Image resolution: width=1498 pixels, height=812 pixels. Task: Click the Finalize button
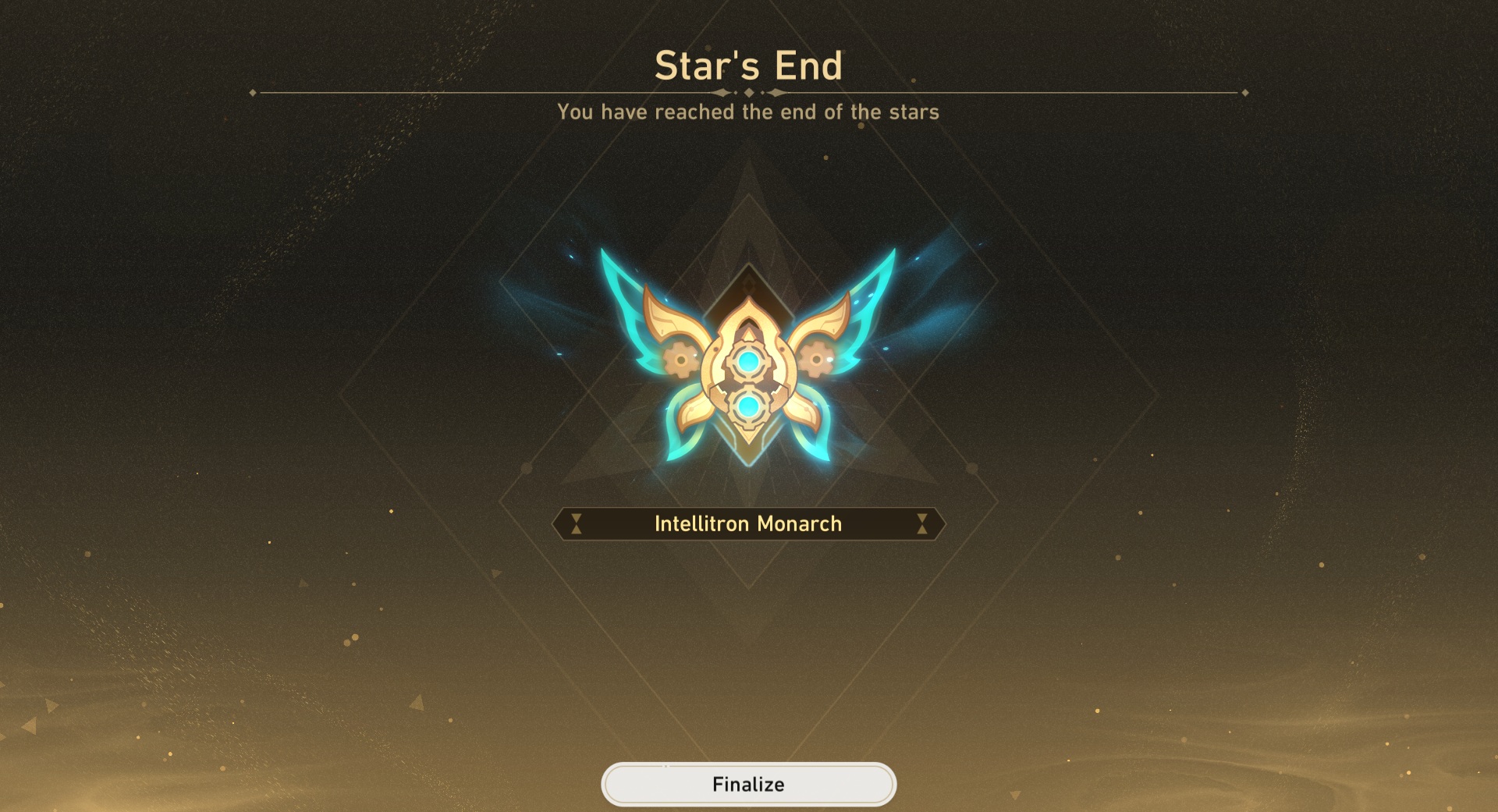pyautogui.click(x=748, y=784)
